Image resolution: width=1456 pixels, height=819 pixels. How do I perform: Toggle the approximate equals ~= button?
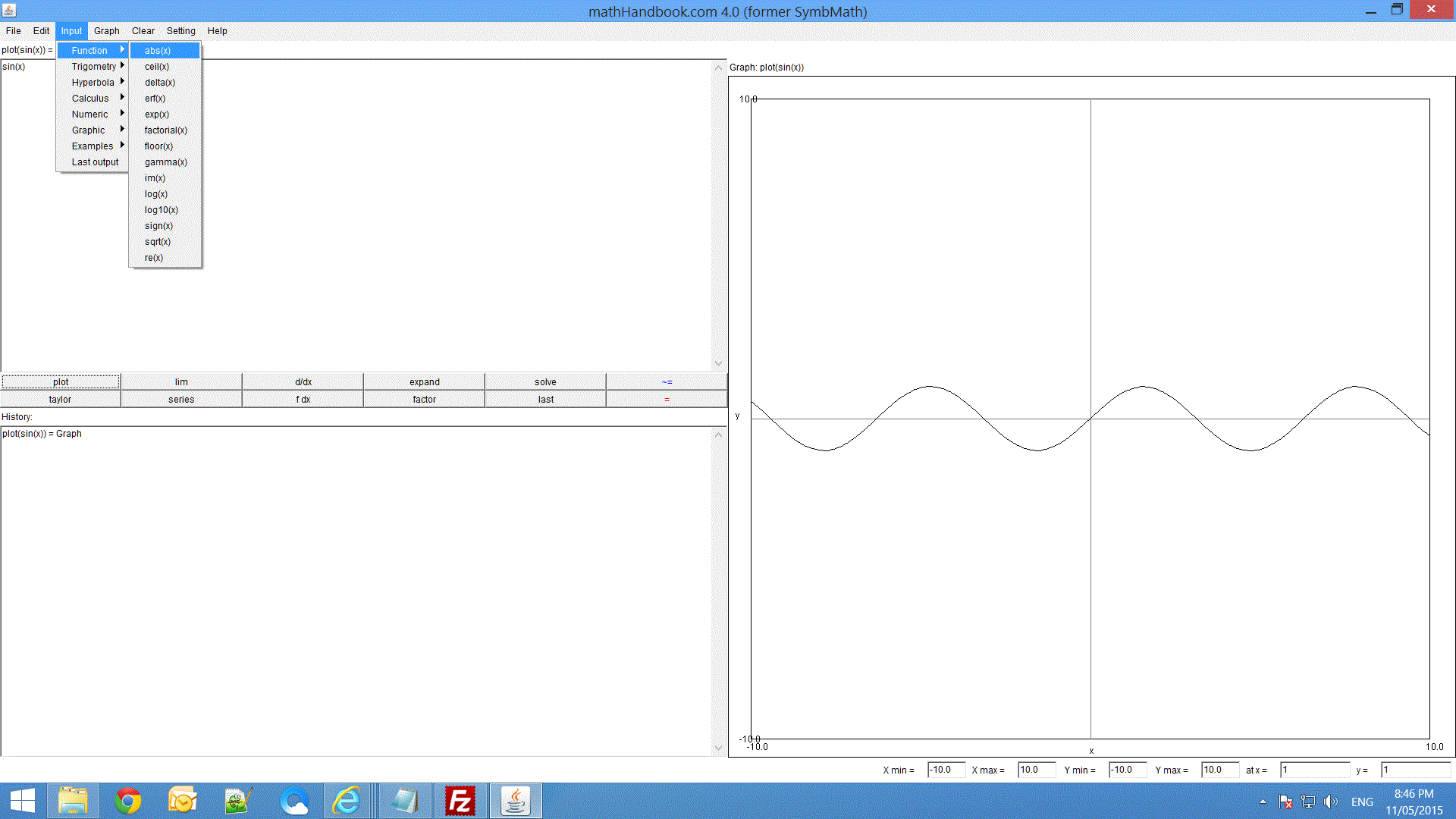(x=666, y=381)
